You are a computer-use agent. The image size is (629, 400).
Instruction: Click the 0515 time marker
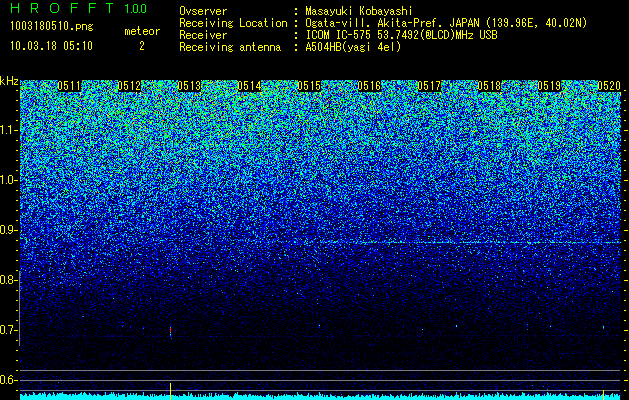click(x=309, y=86)
